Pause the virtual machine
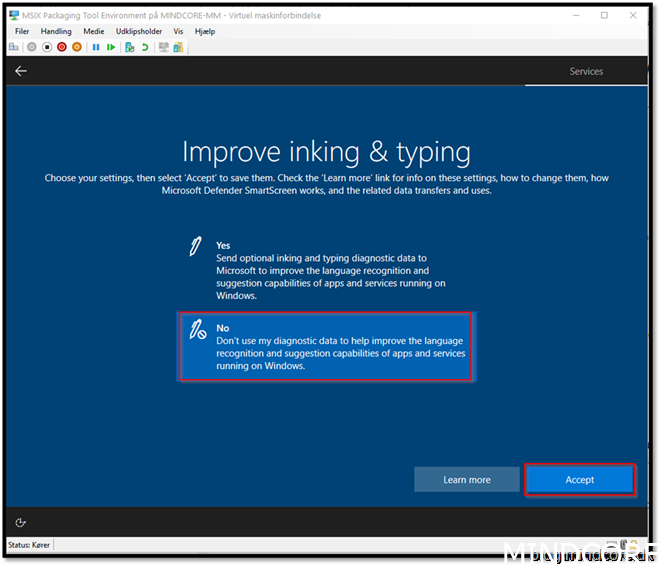Viewport: 661px width, 566px height. click(x=96, y=47)
